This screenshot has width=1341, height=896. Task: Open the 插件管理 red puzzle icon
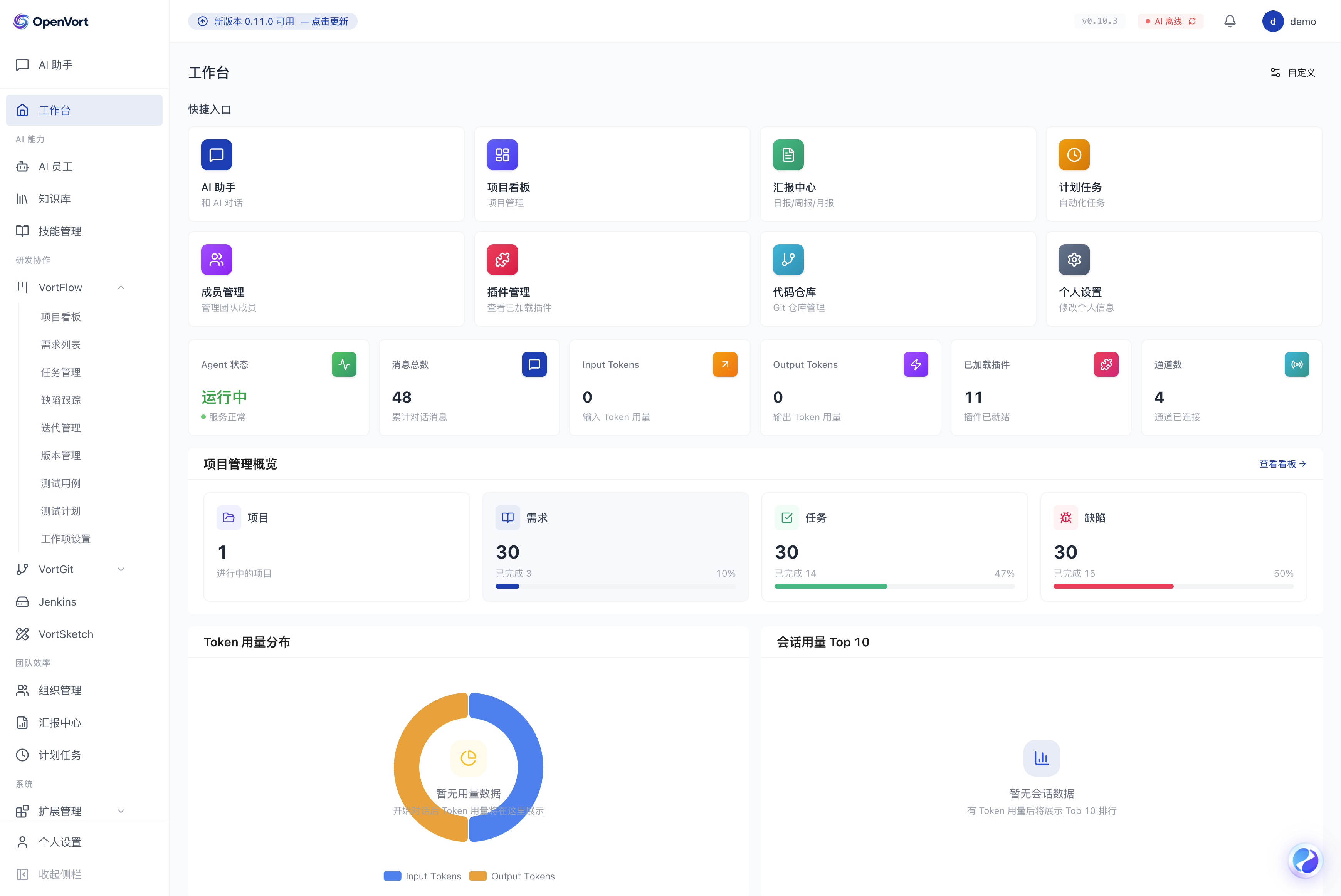(502, 259)
